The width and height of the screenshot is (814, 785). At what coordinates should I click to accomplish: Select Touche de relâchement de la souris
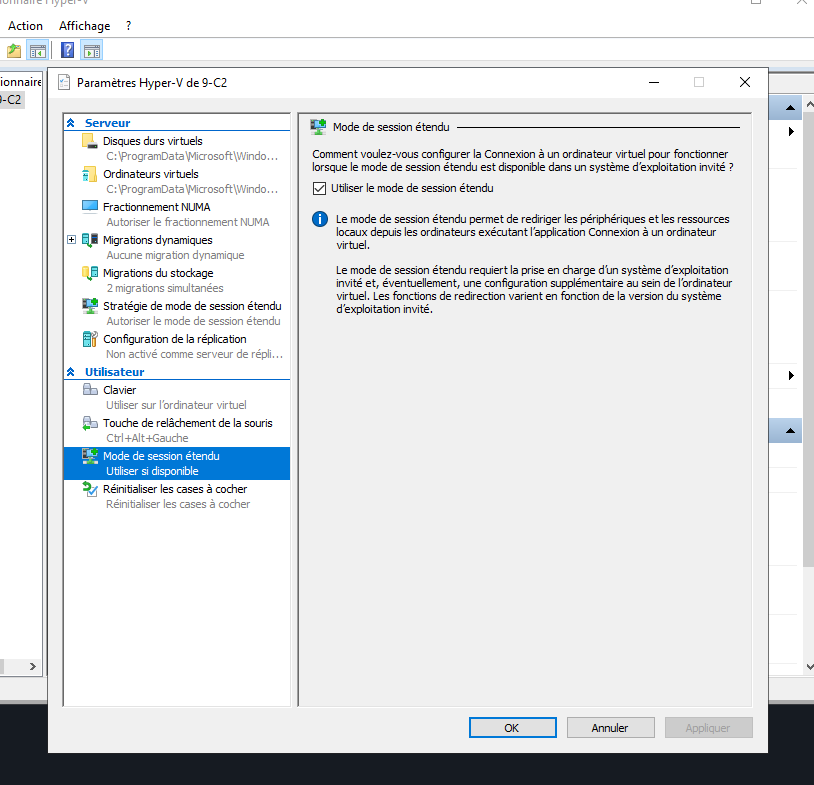point(187,423)
